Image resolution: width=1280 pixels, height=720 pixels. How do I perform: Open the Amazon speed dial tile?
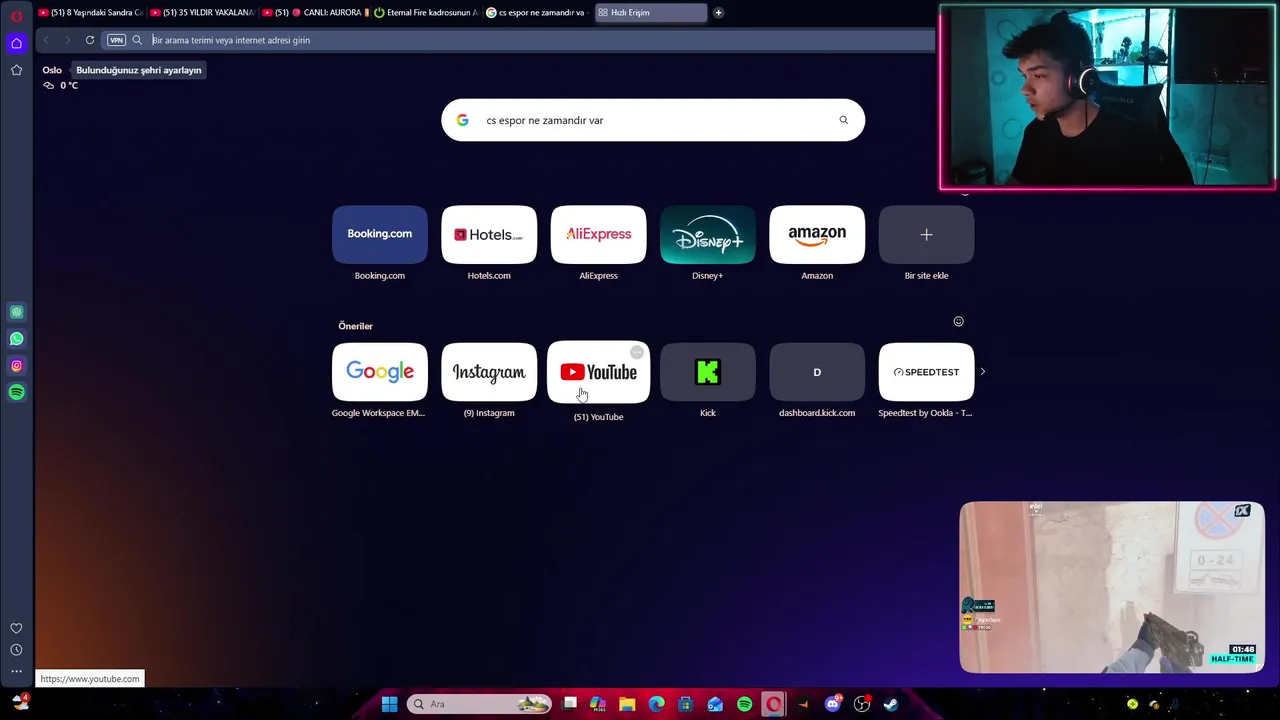pos(817,235)
